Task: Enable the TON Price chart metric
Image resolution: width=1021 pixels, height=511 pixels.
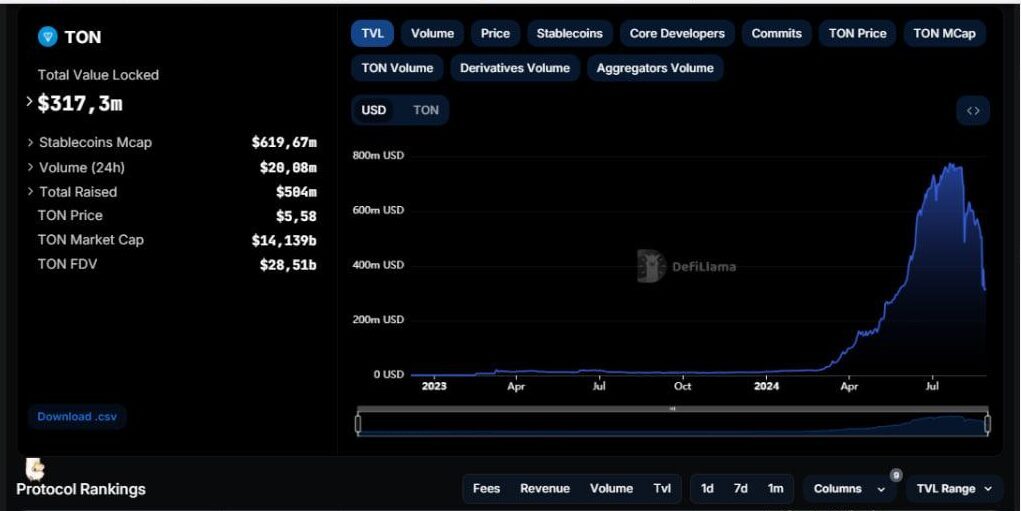Action: (858, 33)
